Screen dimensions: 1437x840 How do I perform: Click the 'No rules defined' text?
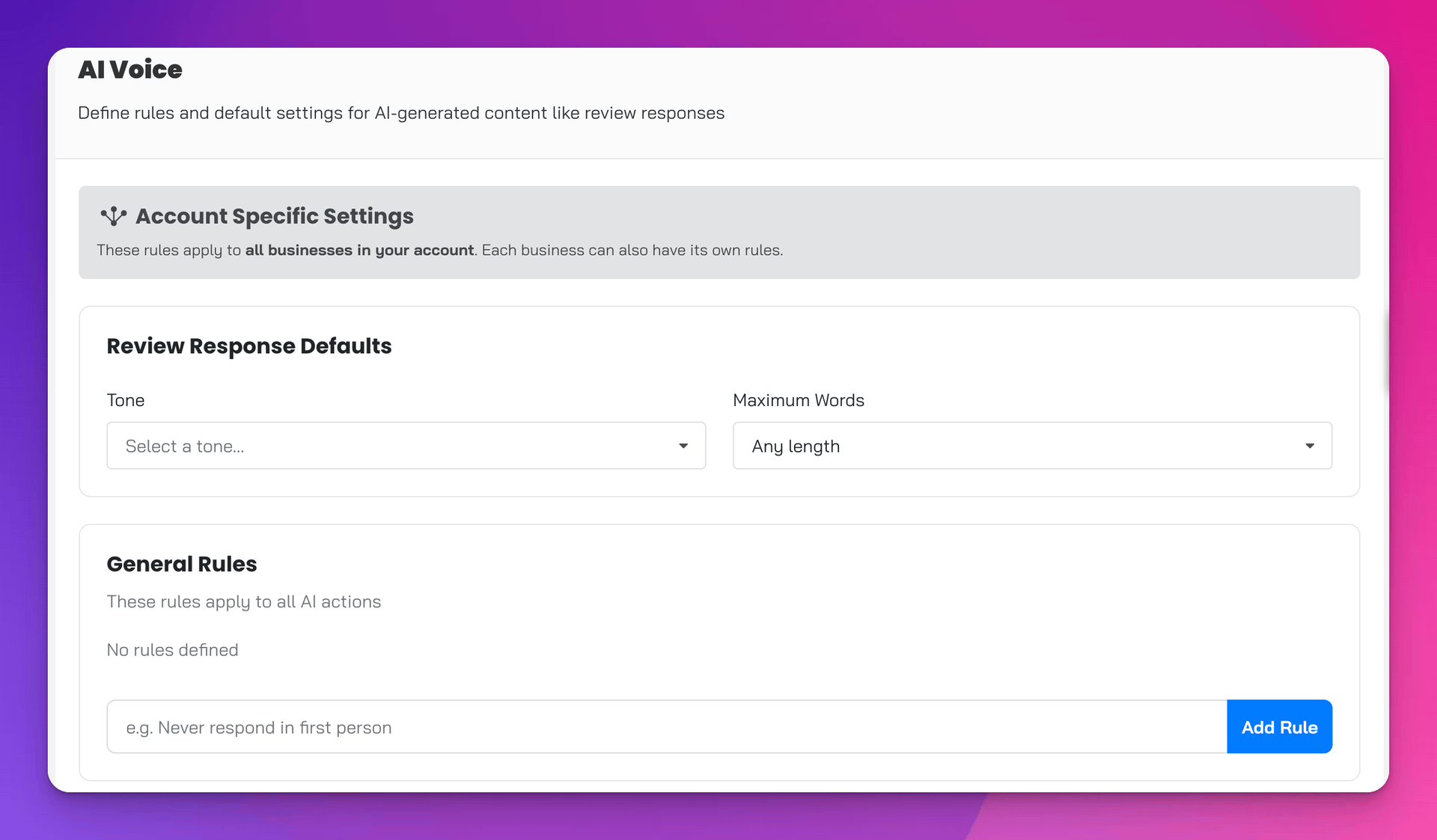tap(172, 650)
